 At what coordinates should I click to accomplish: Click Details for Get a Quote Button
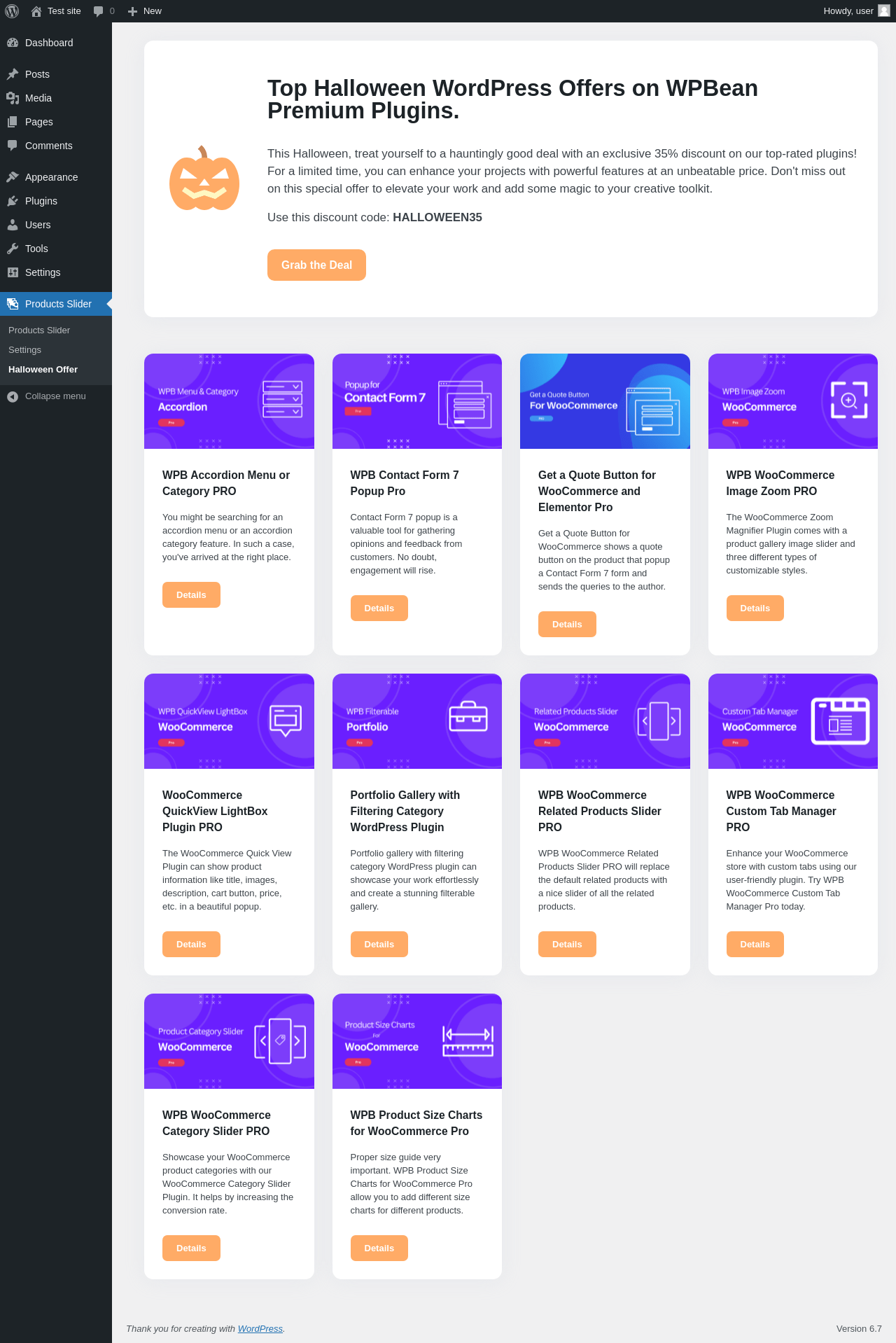567,624
